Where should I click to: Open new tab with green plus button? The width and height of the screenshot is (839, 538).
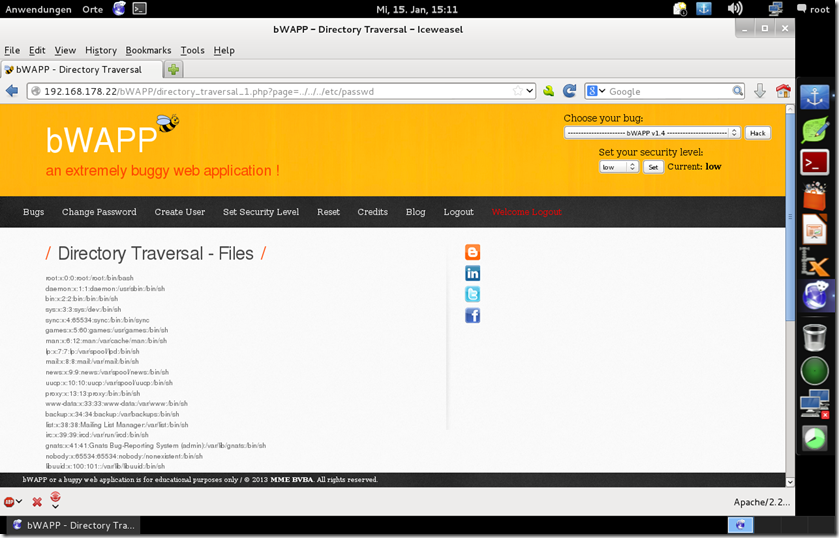[173, 69]
